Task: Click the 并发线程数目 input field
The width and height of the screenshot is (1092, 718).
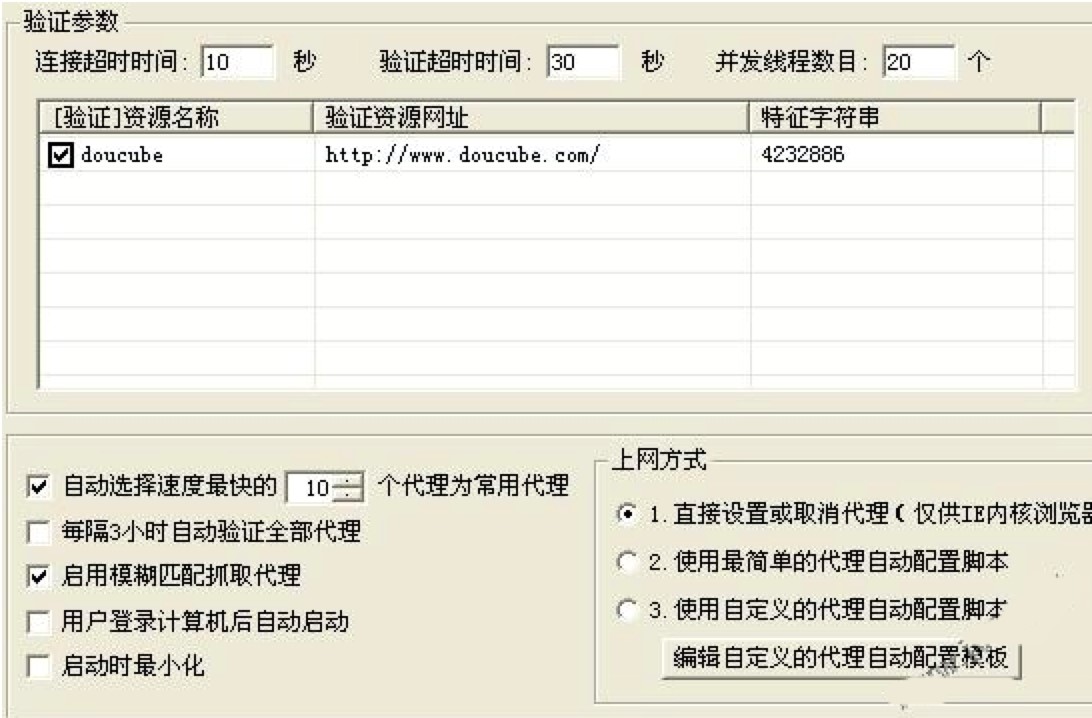Action: [918, 62]
